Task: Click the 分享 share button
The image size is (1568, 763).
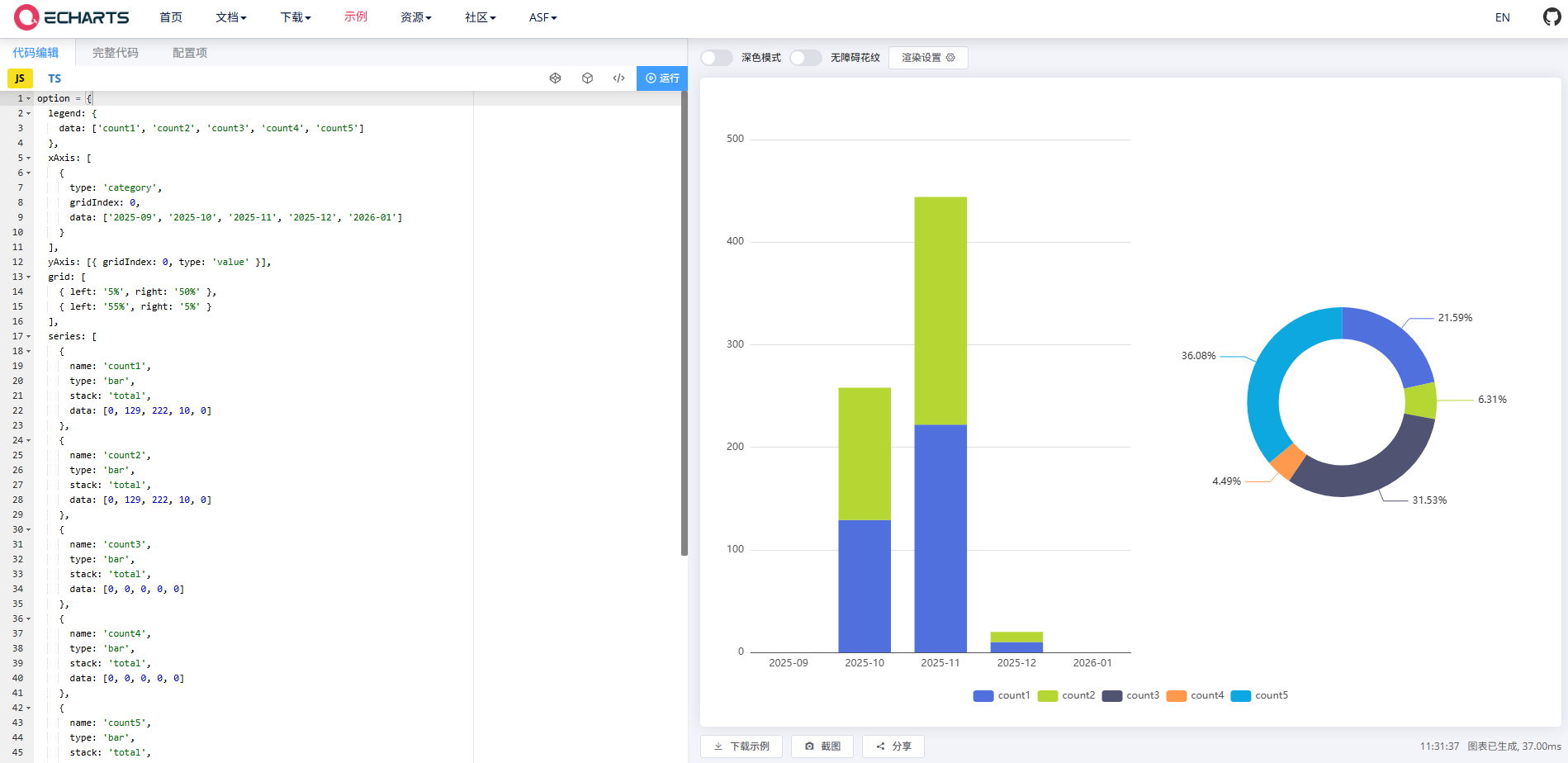Action: click(x=893, y=746)
